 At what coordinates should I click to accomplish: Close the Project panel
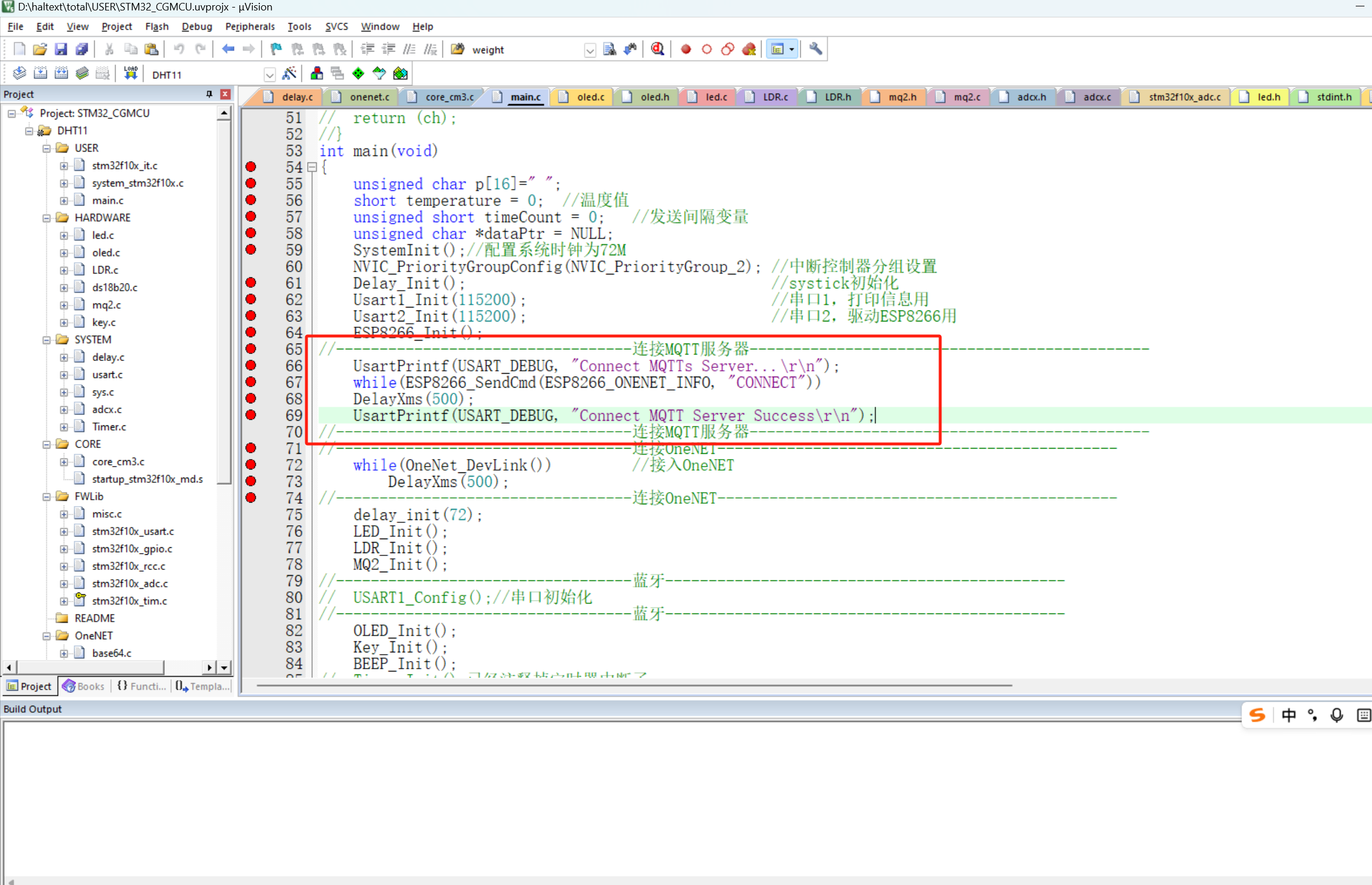point(225,94)
